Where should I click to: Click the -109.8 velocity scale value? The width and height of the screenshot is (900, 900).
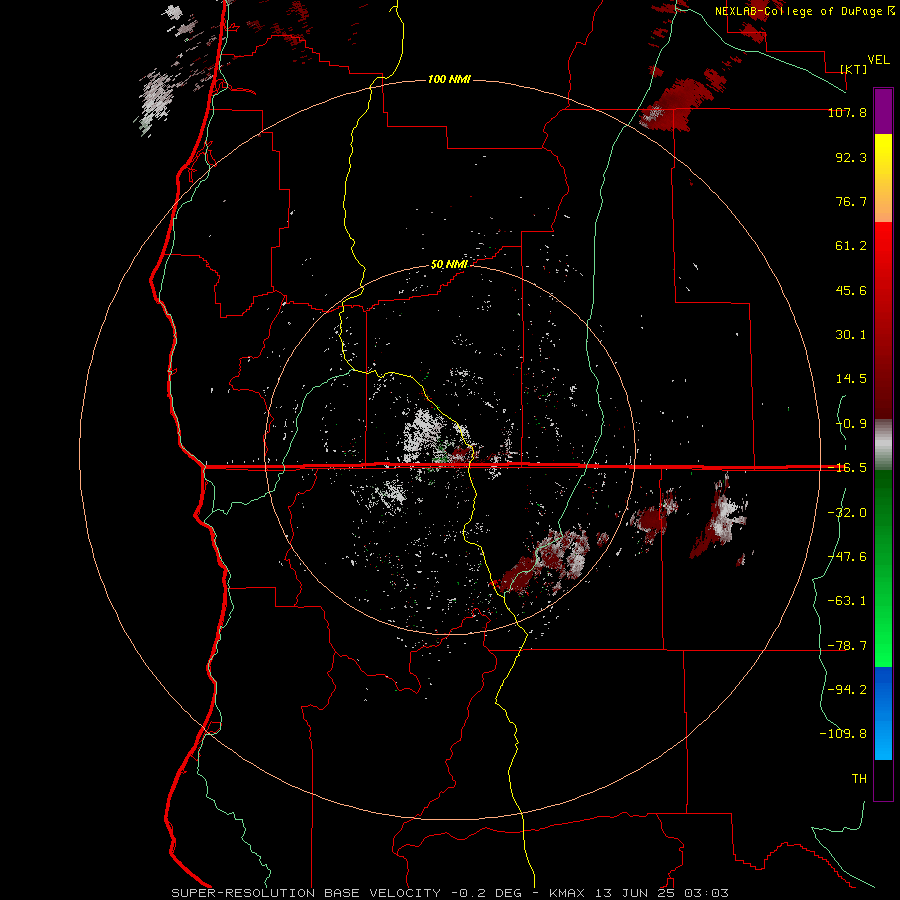point(844,734)
